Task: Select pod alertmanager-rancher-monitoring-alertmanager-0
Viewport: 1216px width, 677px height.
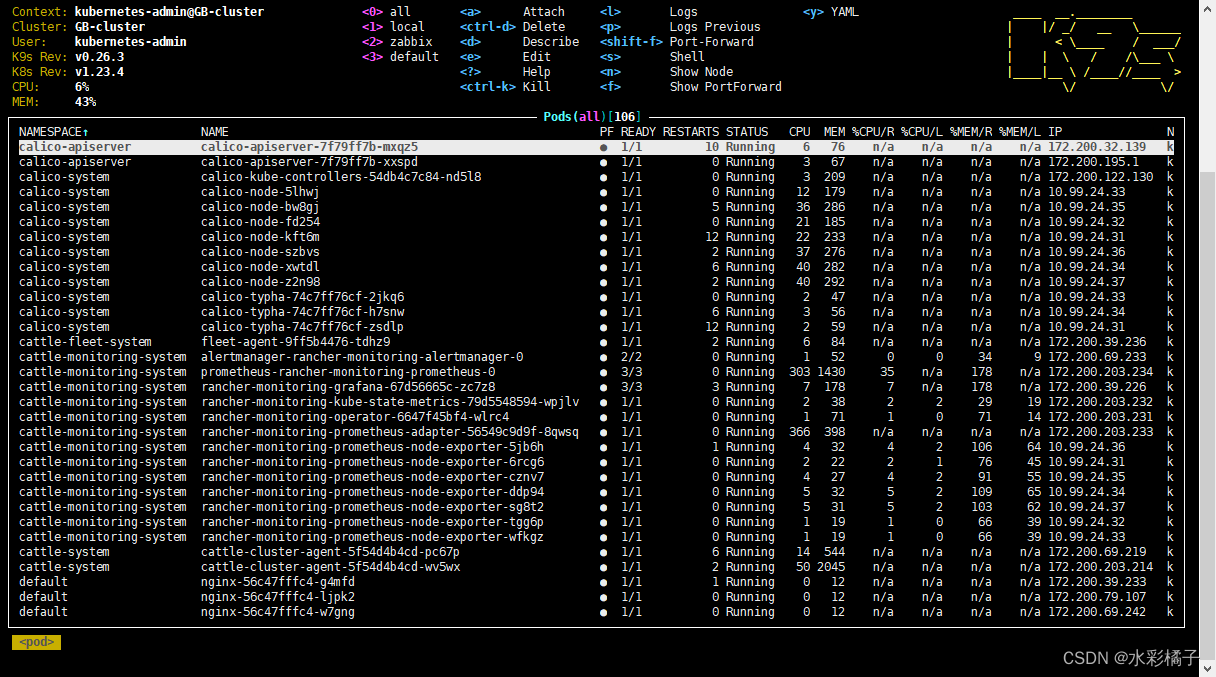Action: point(596,357)
